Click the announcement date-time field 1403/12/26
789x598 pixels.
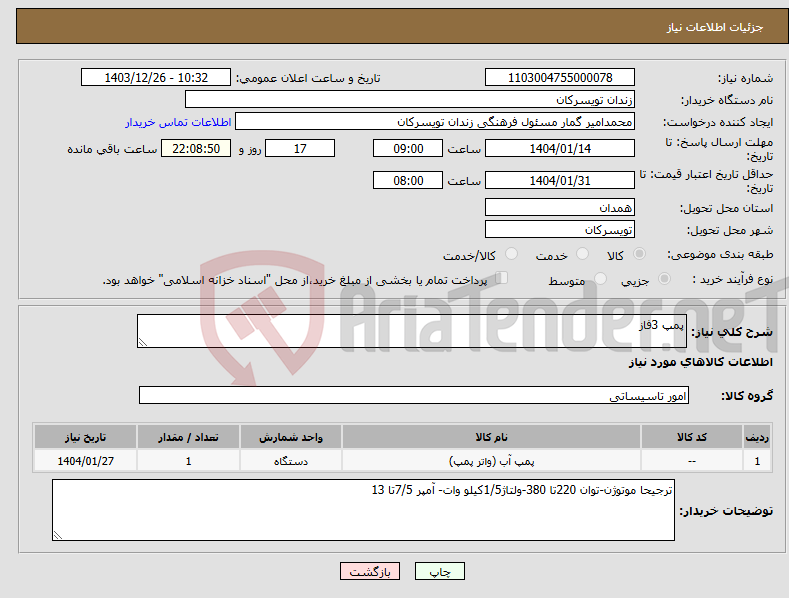155,78
